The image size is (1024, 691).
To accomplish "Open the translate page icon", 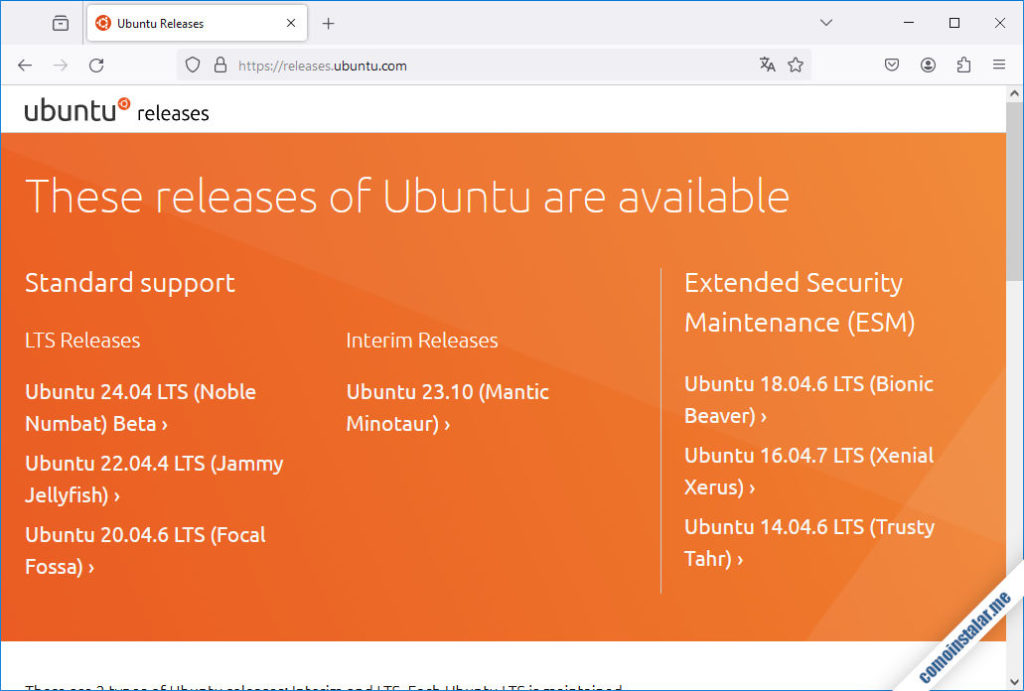I will [766, 64].
